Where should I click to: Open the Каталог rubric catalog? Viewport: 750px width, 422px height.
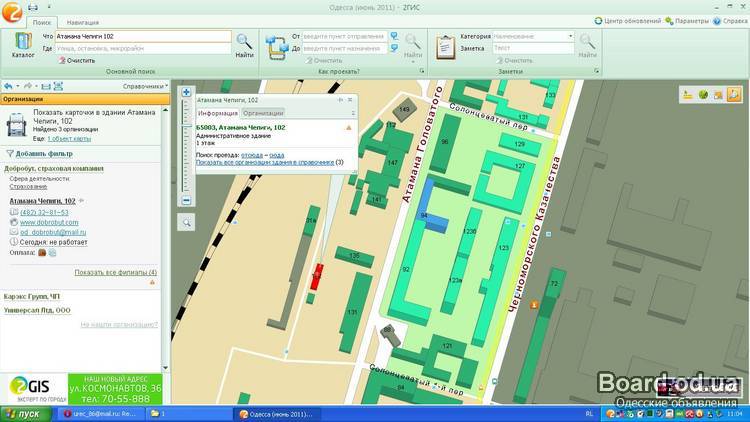[23, 45]
